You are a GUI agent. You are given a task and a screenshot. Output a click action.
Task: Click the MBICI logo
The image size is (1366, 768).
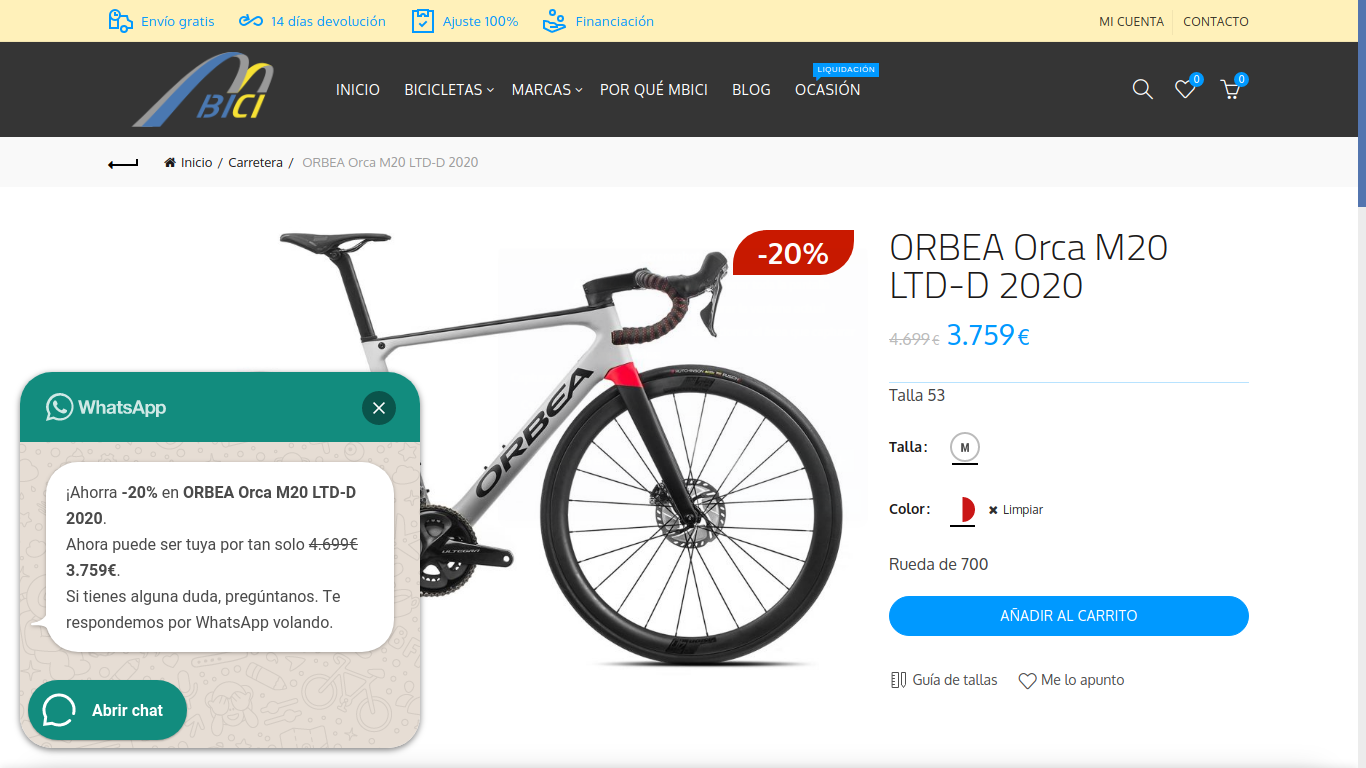(203, 90)
